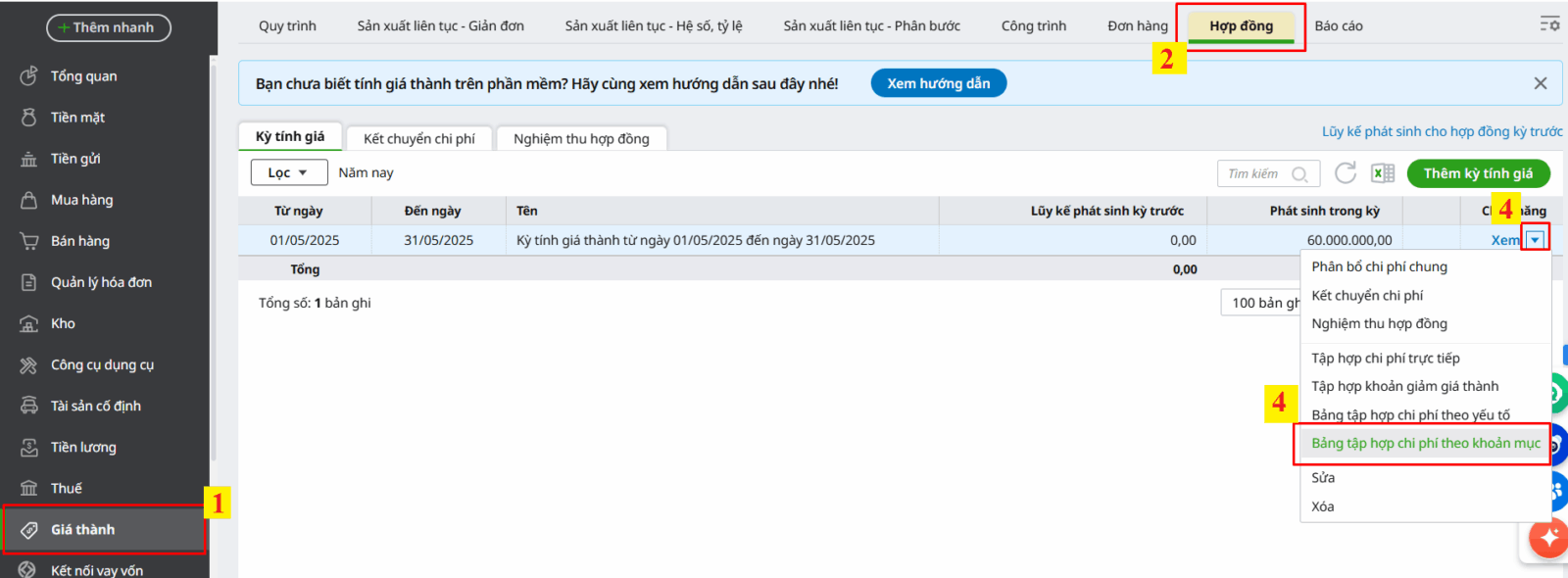Open Tổng quan from the sidebar
1568x578 pixels.
[83, 76]
